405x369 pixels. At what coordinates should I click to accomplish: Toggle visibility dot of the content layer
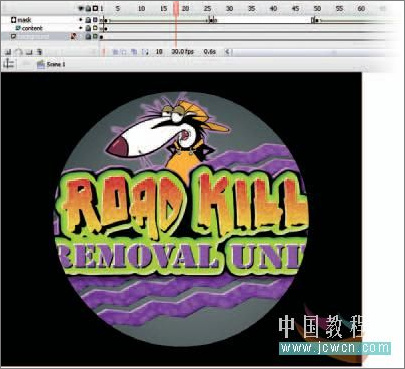point(81,28)
